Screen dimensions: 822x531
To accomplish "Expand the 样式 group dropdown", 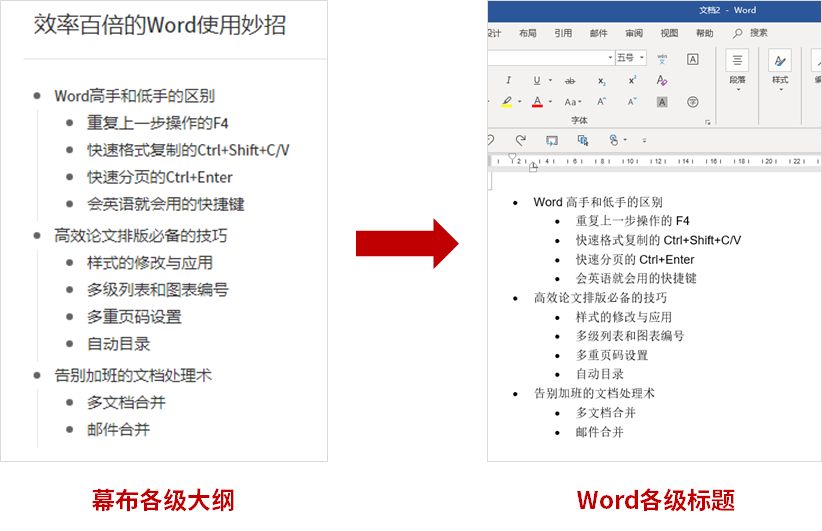I will click(x=781, y=90).
